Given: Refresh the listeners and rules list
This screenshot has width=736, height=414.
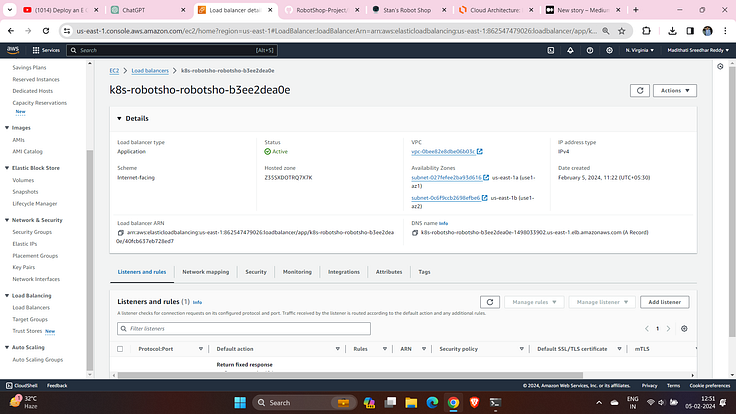Looking at the screenshot, I should (x=490, y=302).
